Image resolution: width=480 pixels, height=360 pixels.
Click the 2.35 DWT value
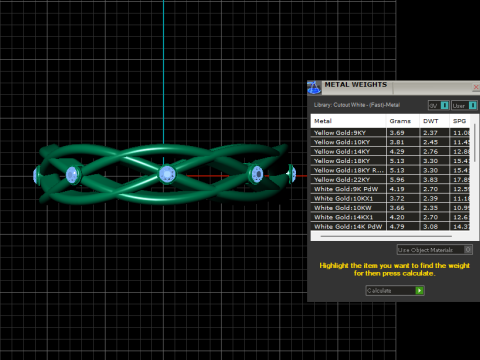(x=430, y=208)
